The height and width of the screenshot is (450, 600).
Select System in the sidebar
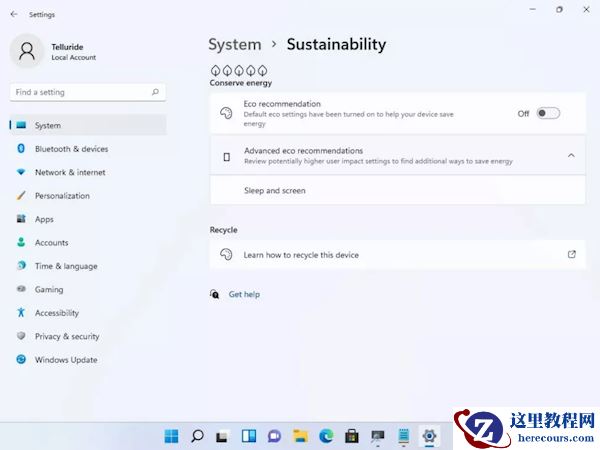[x=88, y=125]
